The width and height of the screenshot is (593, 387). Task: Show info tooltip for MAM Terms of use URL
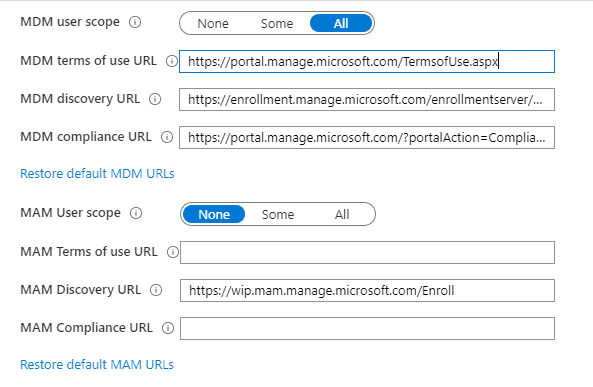tap(173, 252)
